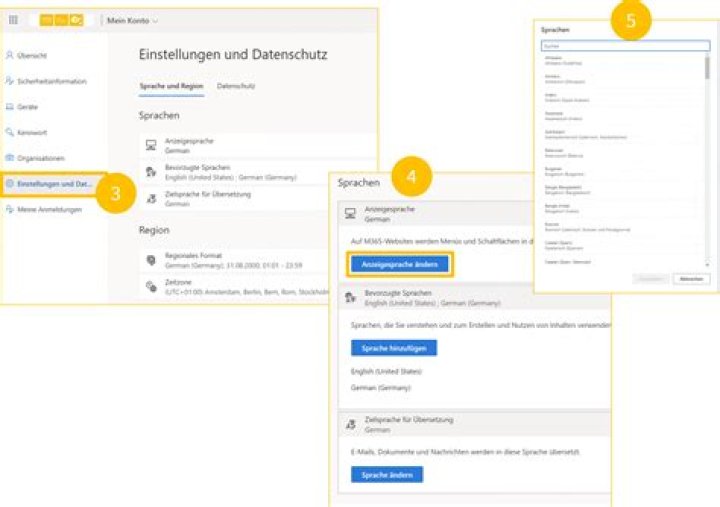Viewport: 720px width, 507px height.
Task: Click the blue Anzeigesprache ändern button
Action: [x=399, y=265]
